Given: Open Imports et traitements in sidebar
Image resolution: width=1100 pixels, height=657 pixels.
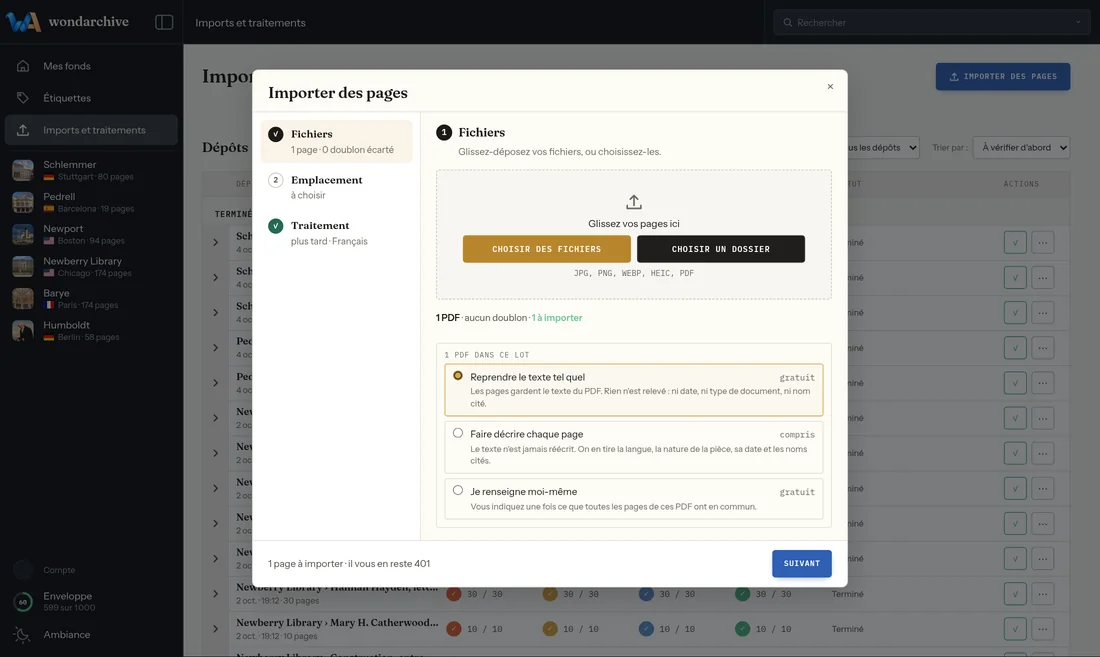Looking at the screenshot, I should (x=91, y=130).
